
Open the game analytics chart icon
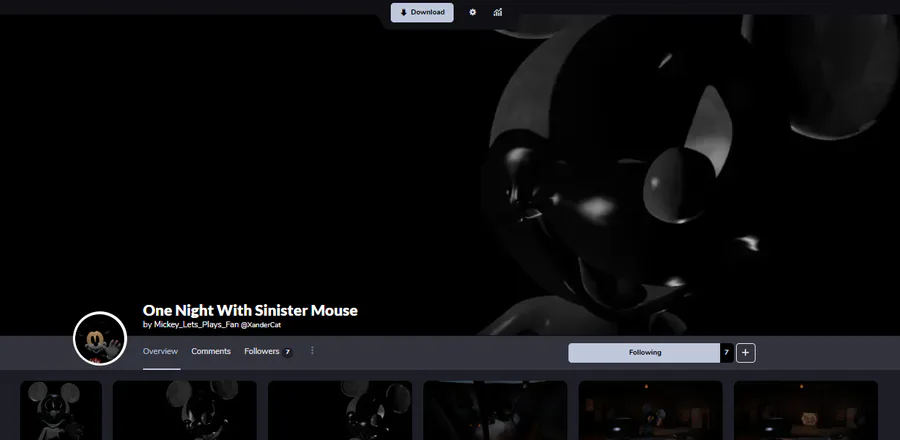(x=498, y=12)
